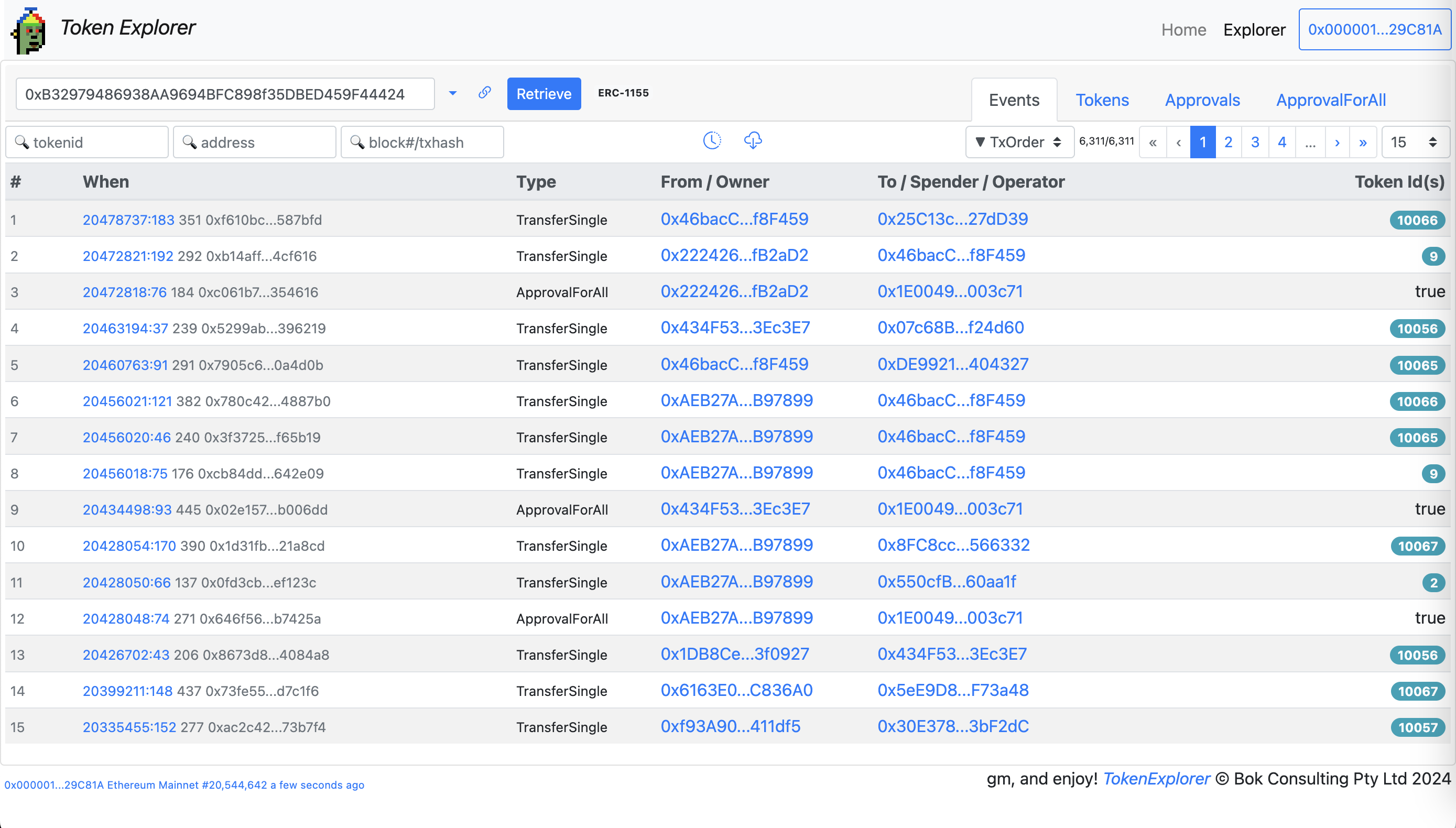Open the TxOrder sort dropdown
This screenshot has height=828, width=1456.
click(1019, 142)
